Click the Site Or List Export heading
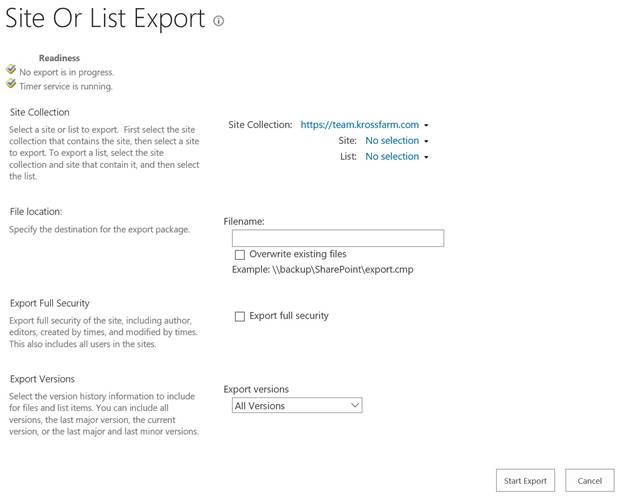The width and height of the screenshot is (624, 500). point(105,19)
